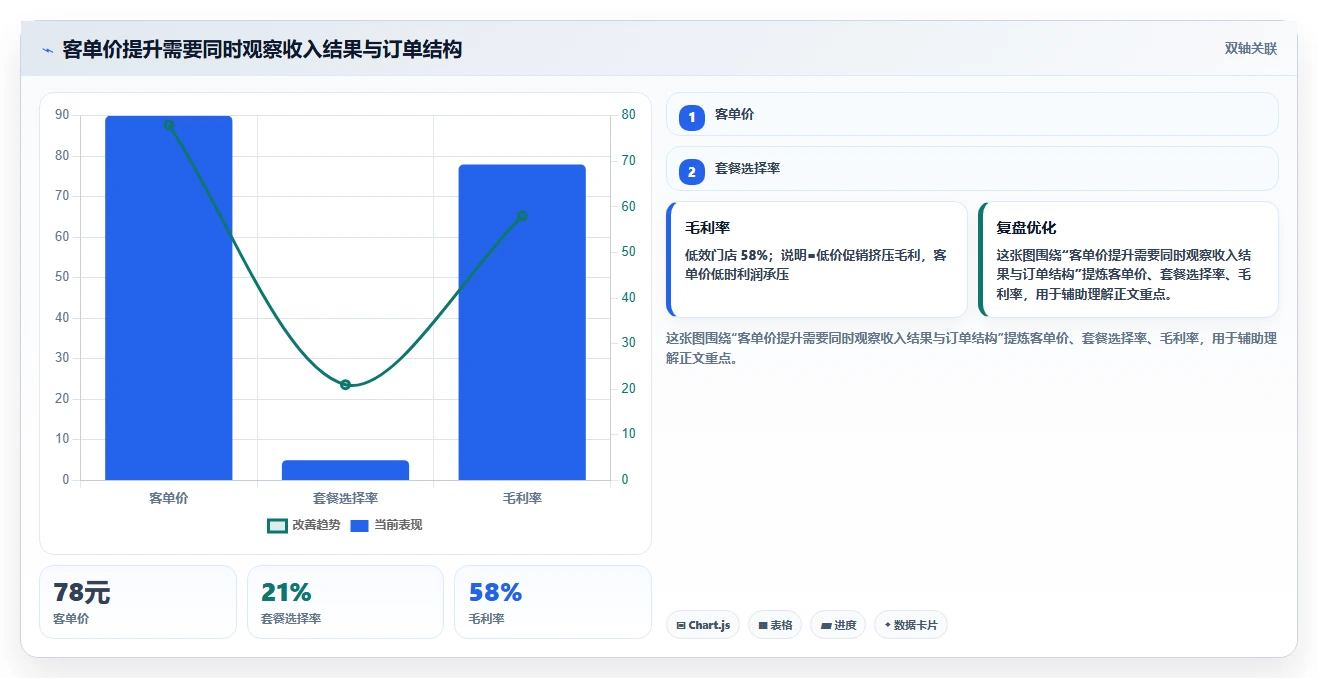Click the short 套餐选择率 bar in chart
The height and width of the screenshot is (678, 1318).
tap(345, 470)
